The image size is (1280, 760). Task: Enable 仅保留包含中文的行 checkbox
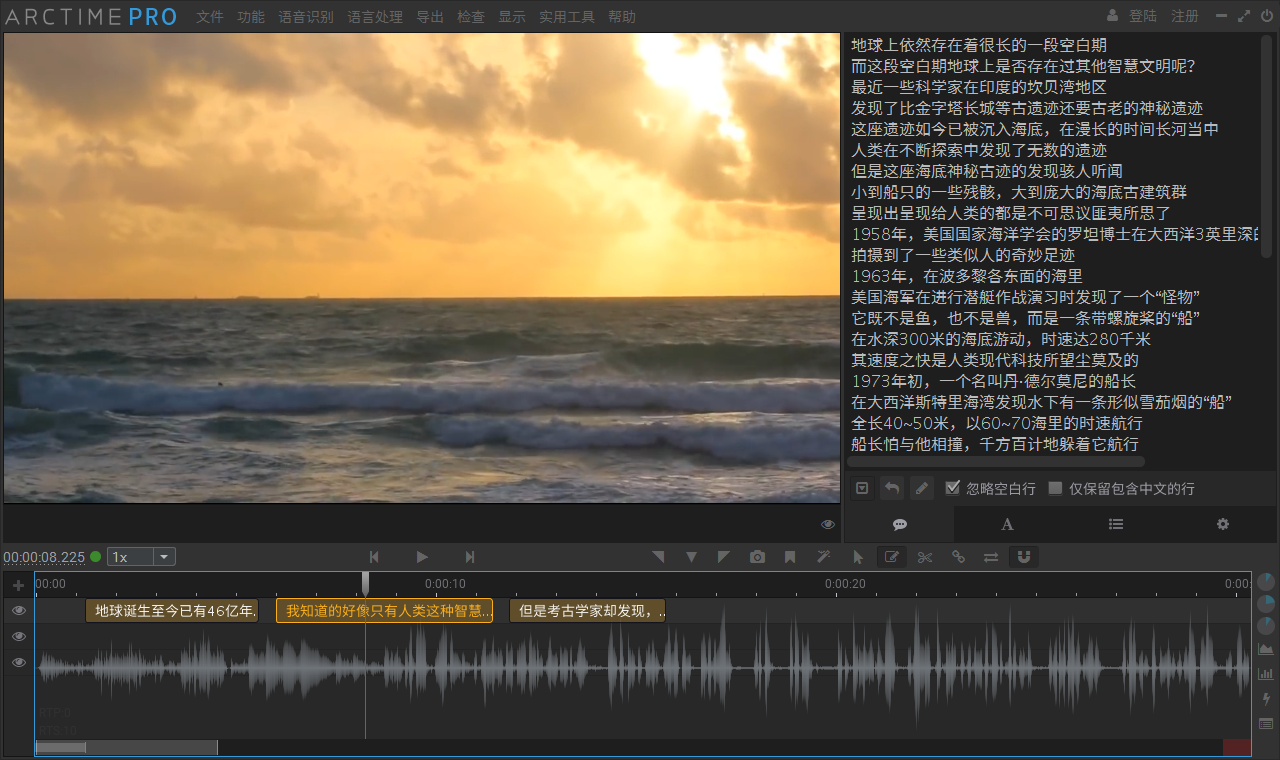click(1055, 488)
